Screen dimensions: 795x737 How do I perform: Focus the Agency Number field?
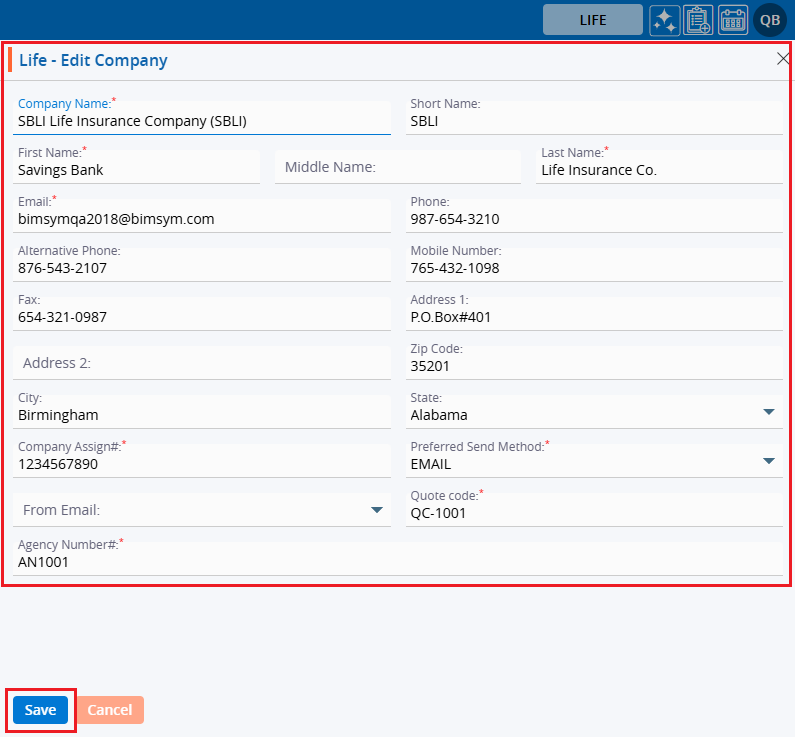click(x=396, y=562)
